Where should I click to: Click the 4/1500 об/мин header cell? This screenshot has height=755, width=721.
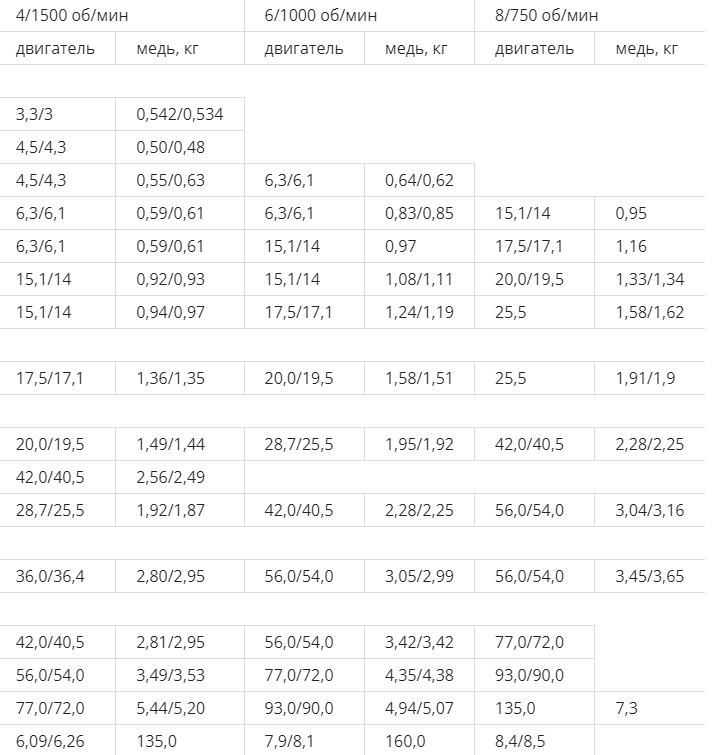122,15
